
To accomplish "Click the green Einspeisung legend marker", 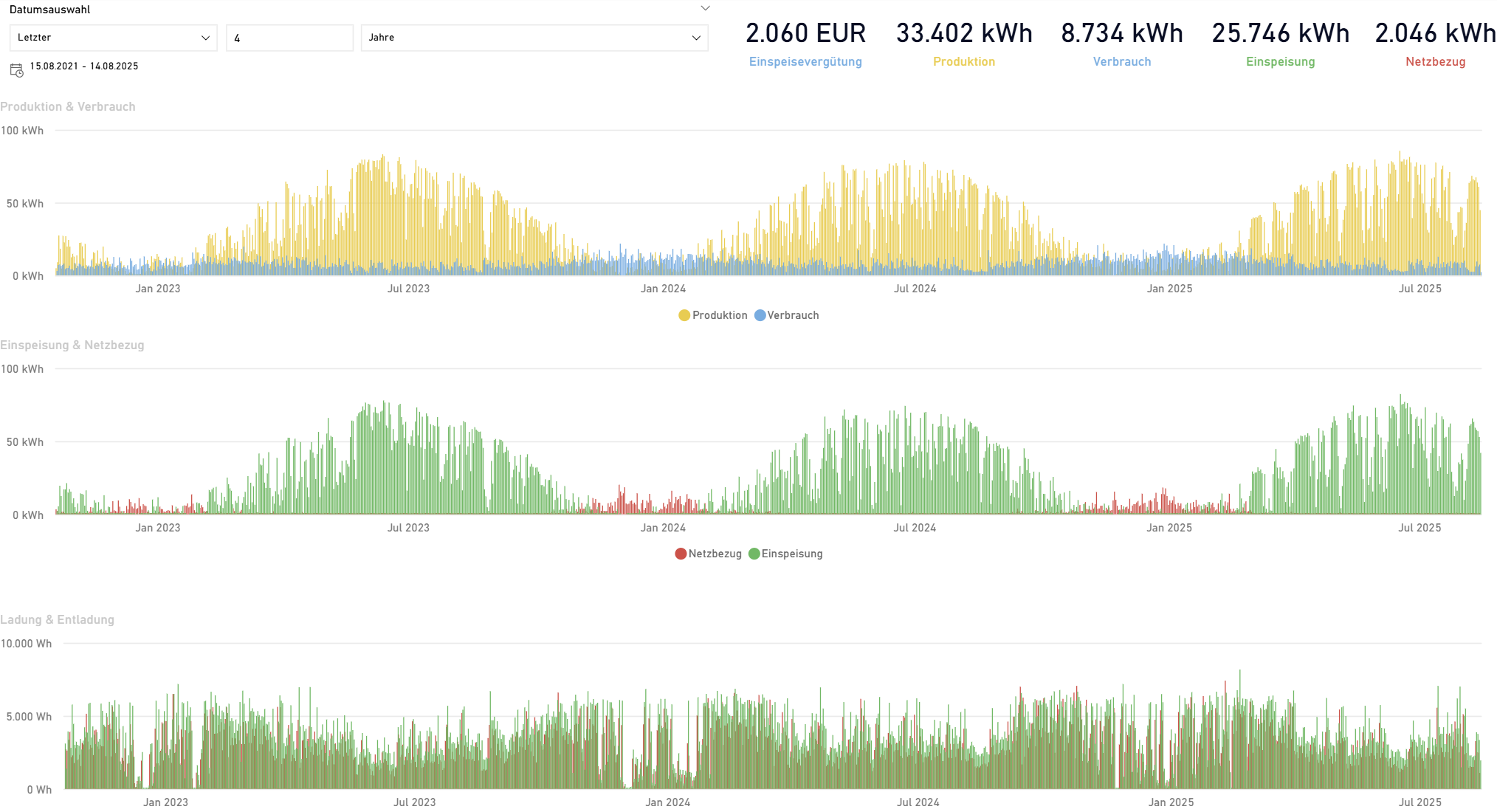I will [754, 554].
